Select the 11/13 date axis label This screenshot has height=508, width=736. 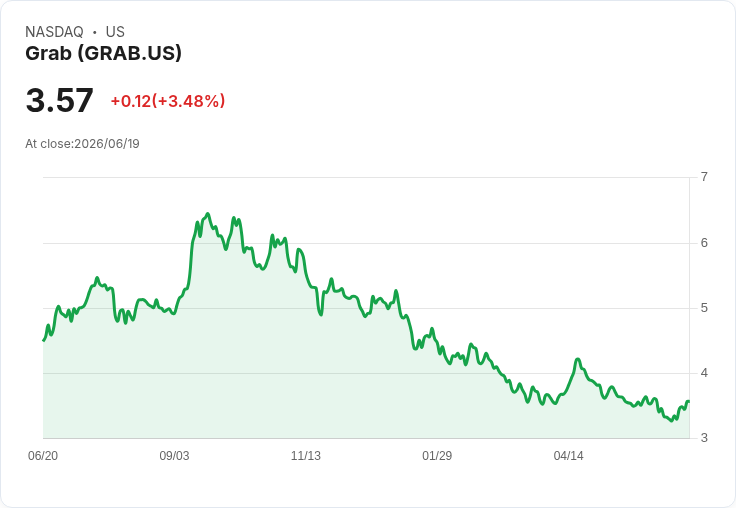(x=306, y=455)
